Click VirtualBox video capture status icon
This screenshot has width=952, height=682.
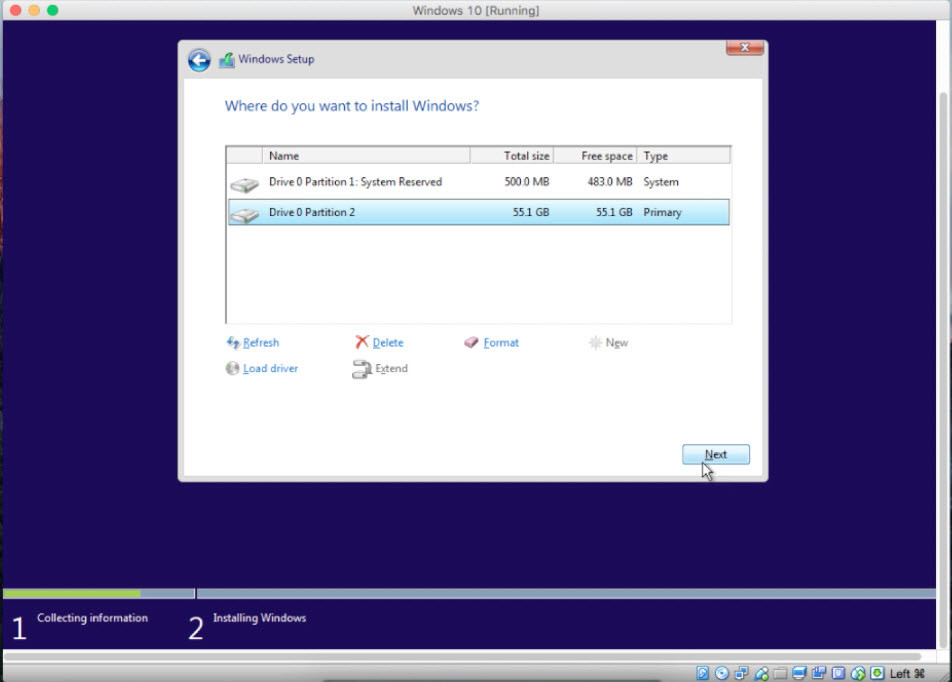point(819,672)
